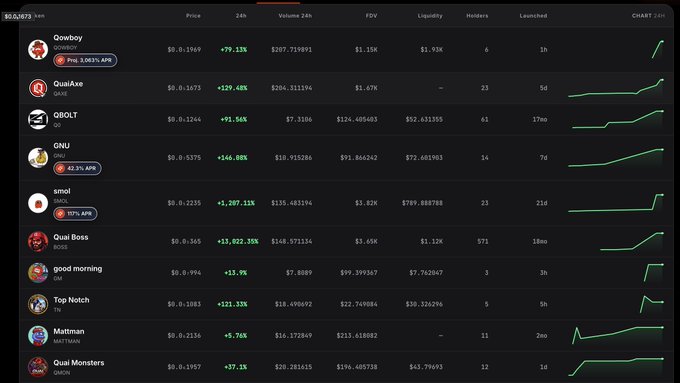Click the +13,022.35% change for Quai Boss
Image resolution: width=680 pixels, height=383 pixels.
[x=238, y=241]
